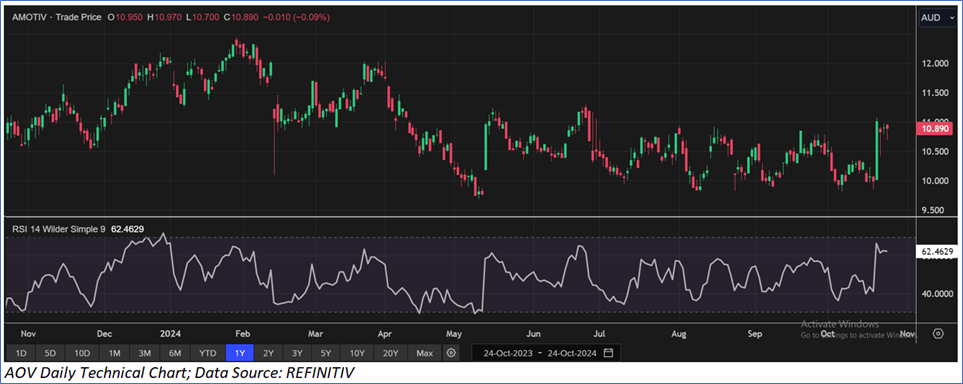Viewport: 963px width, 384px height.
Task: Click the Jun timeline label
Action: pos(534,334)
